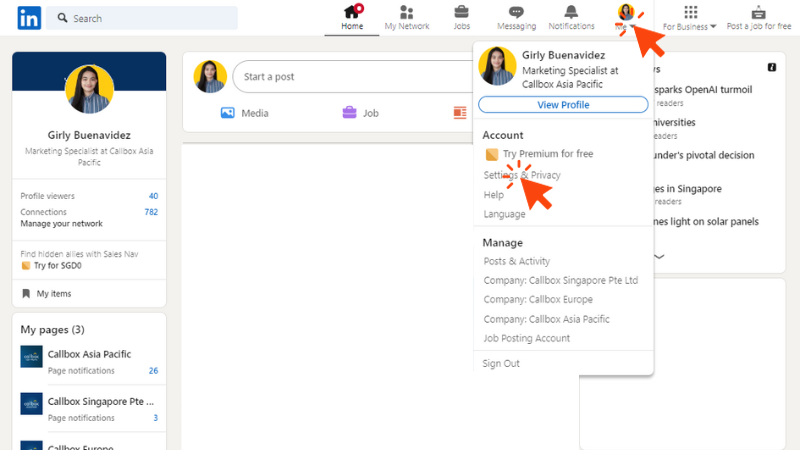800x450 pixels.
Task: Open Company: Callbox Asia Pacific menu item
Action: coord(546,319)
